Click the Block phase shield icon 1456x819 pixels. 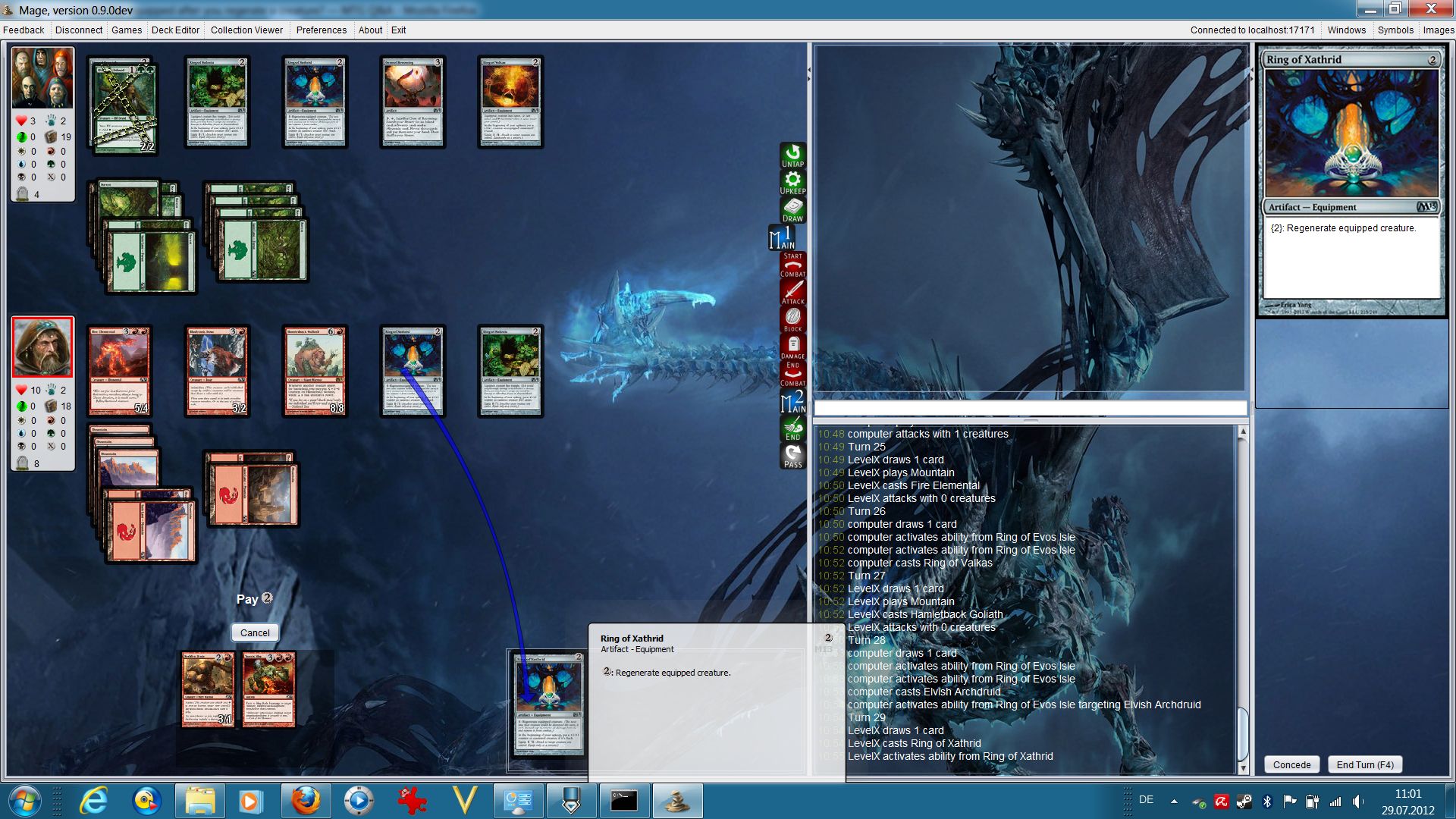pos(792,319)
